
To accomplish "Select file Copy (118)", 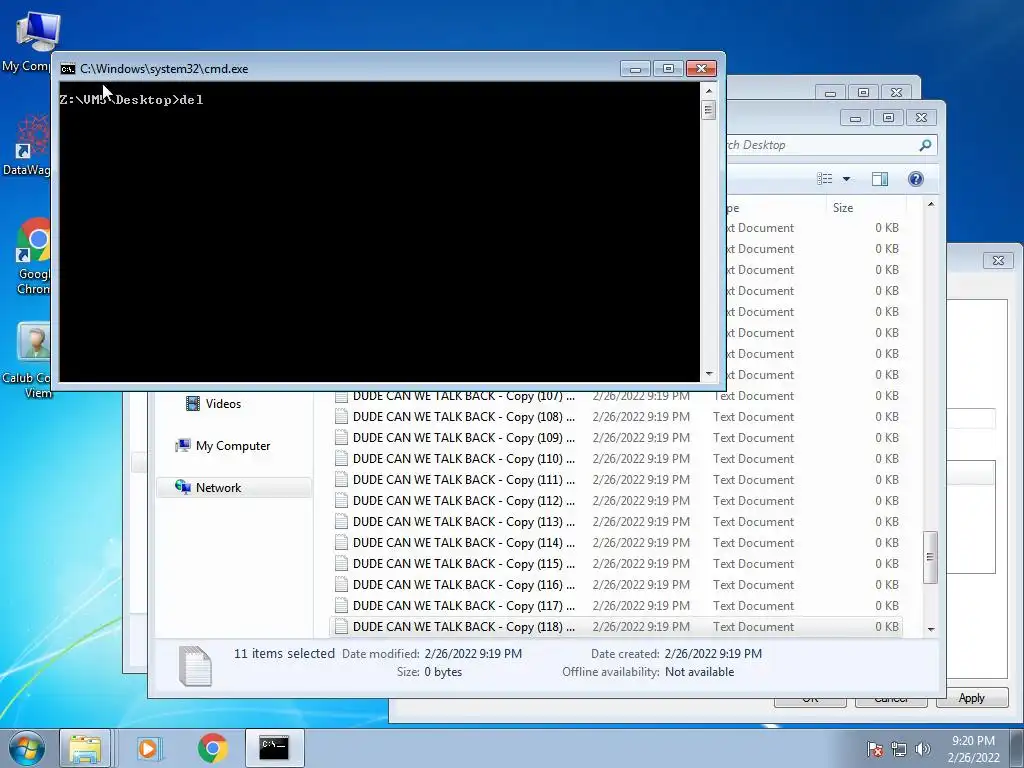I will [x=616, y=626].
